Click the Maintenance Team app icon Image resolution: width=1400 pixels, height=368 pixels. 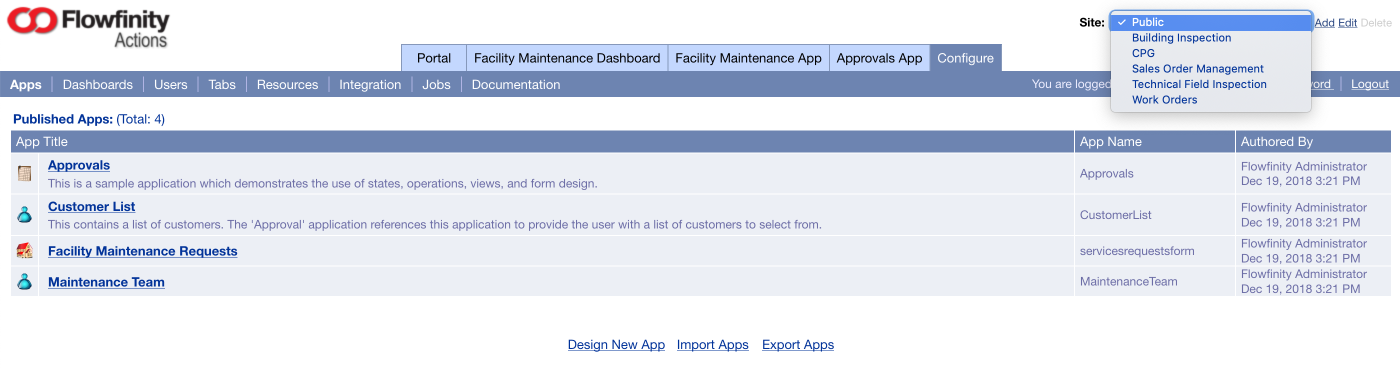click(x=25, y=282)
